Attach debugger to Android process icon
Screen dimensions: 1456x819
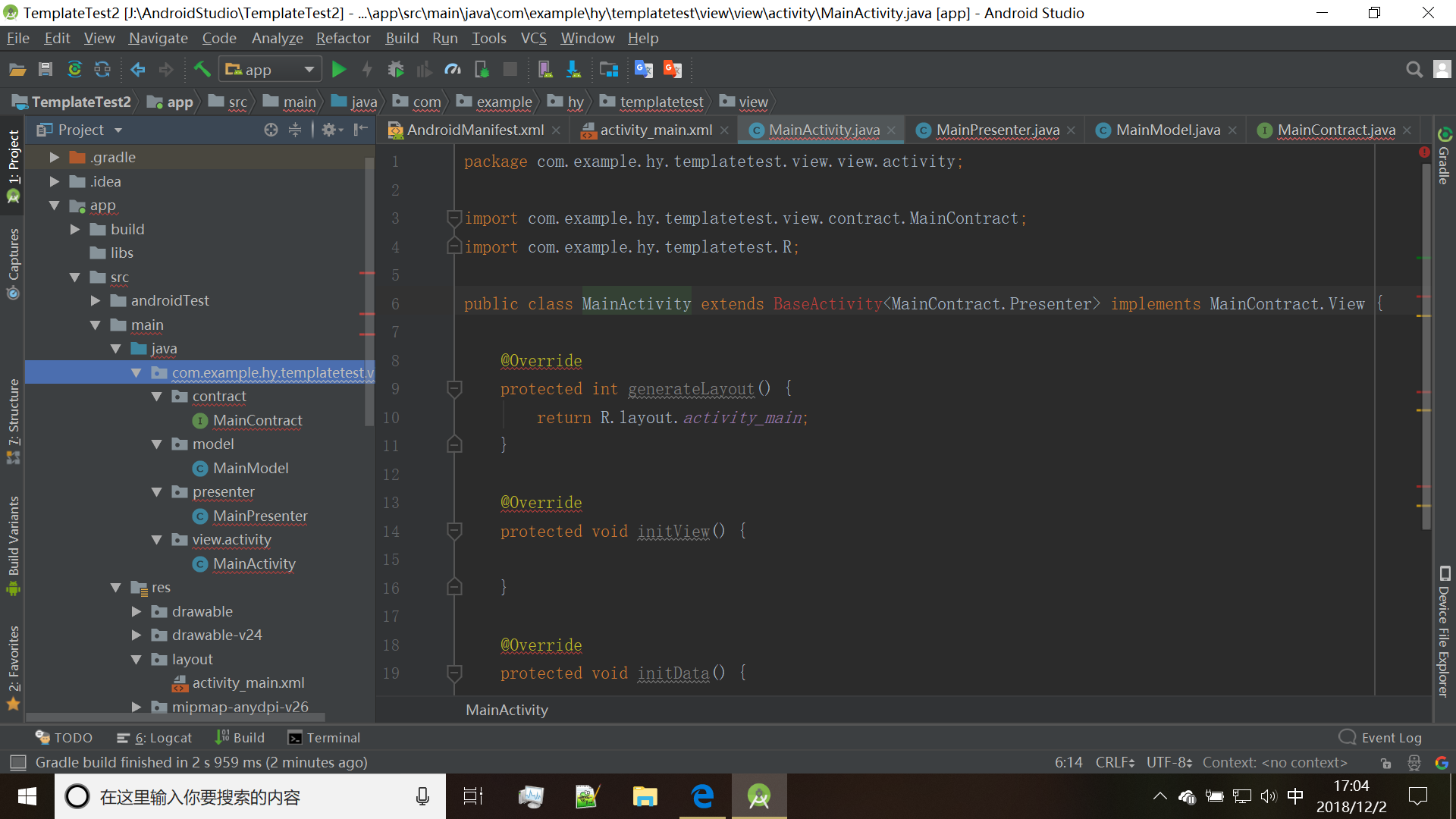[482, 70]
